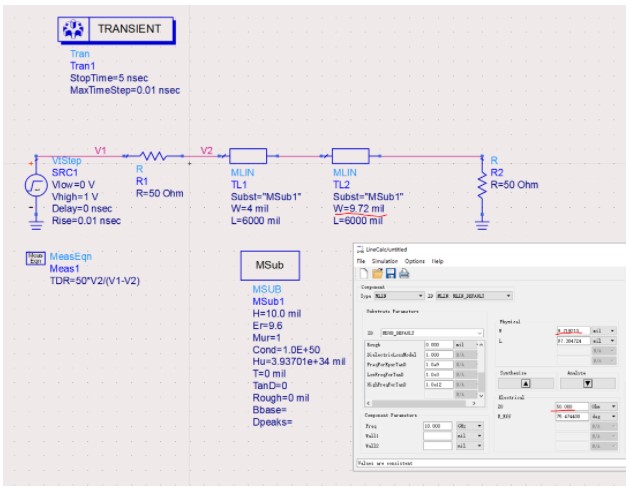Click the Synthesize up-arrow button

(526, 384)
